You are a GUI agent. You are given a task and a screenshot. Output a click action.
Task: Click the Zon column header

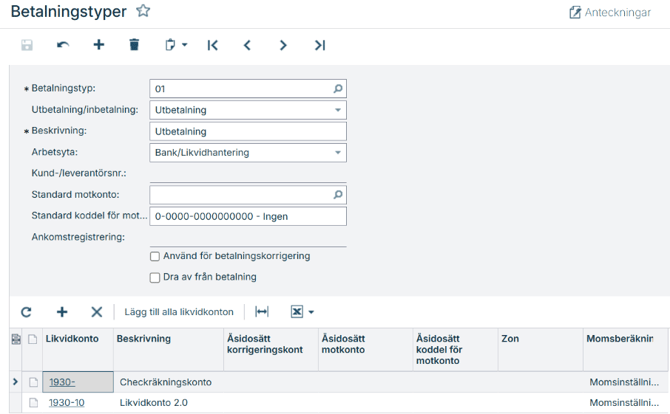tap(540, 349)
